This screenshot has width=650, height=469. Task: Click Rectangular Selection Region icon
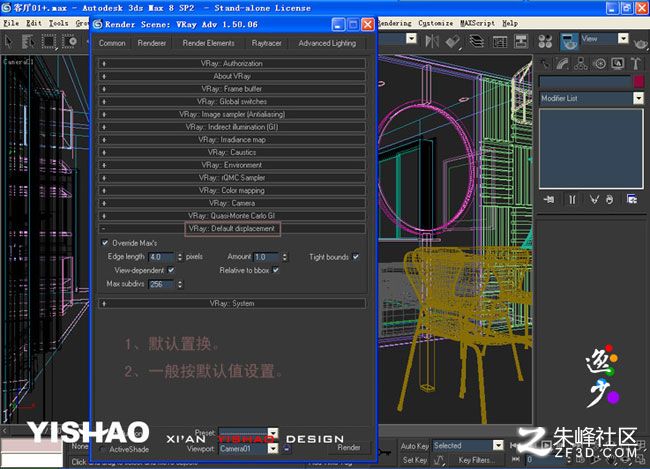(x=49, y=41)
